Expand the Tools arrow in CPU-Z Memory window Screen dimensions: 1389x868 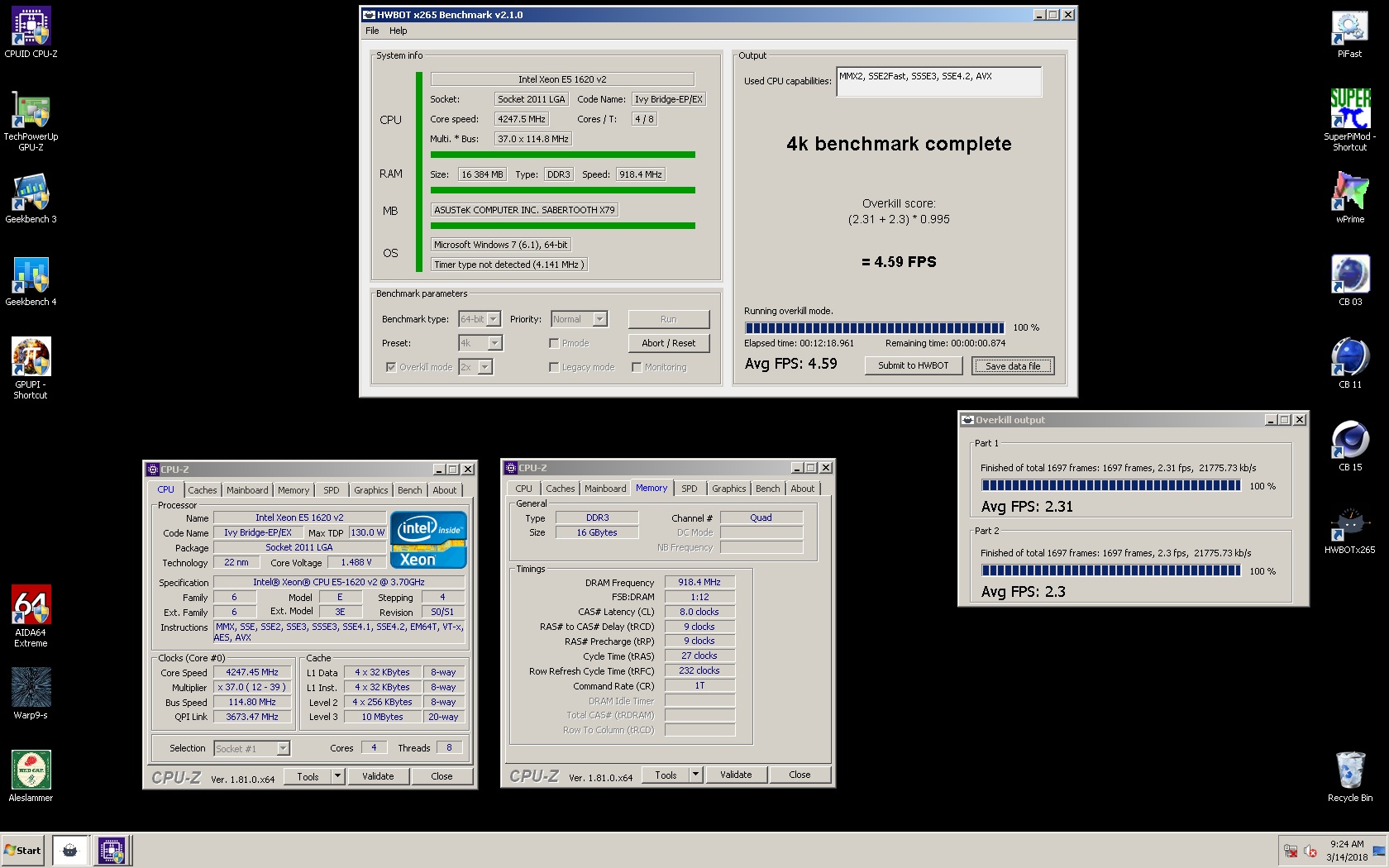(695, 775)
